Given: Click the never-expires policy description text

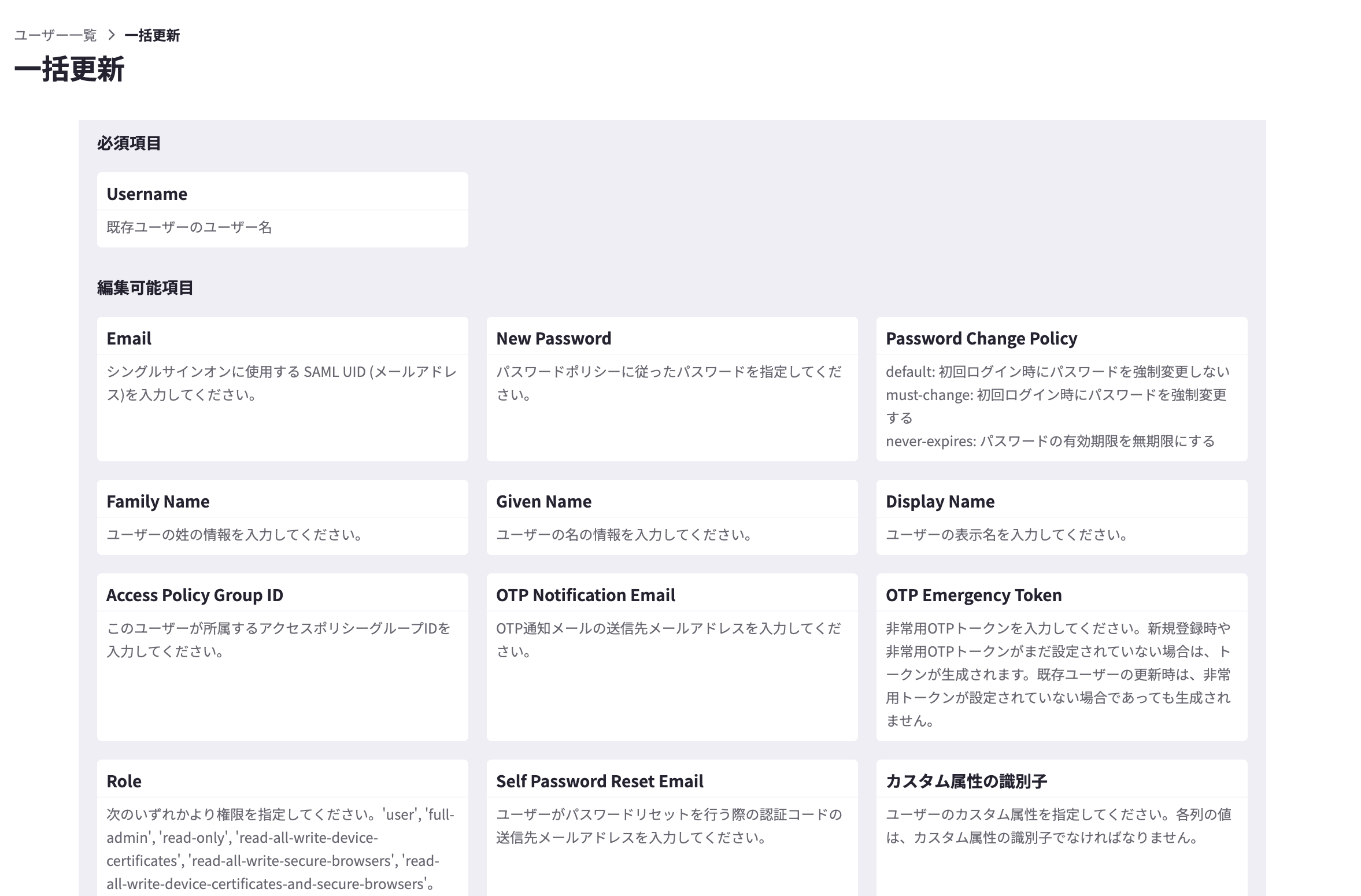Looking at the screenshot, I should tap(1050, 442).
